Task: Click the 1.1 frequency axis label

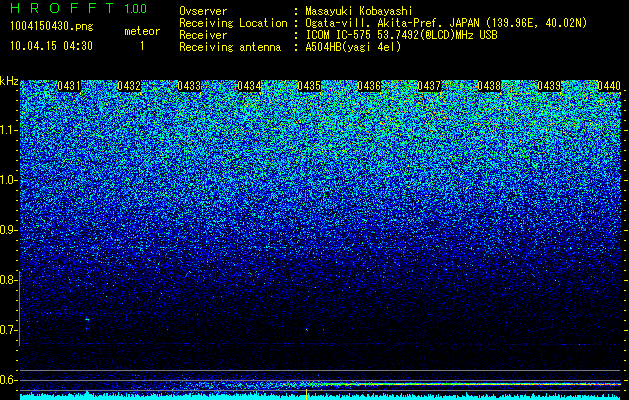Action: point(8,130)
